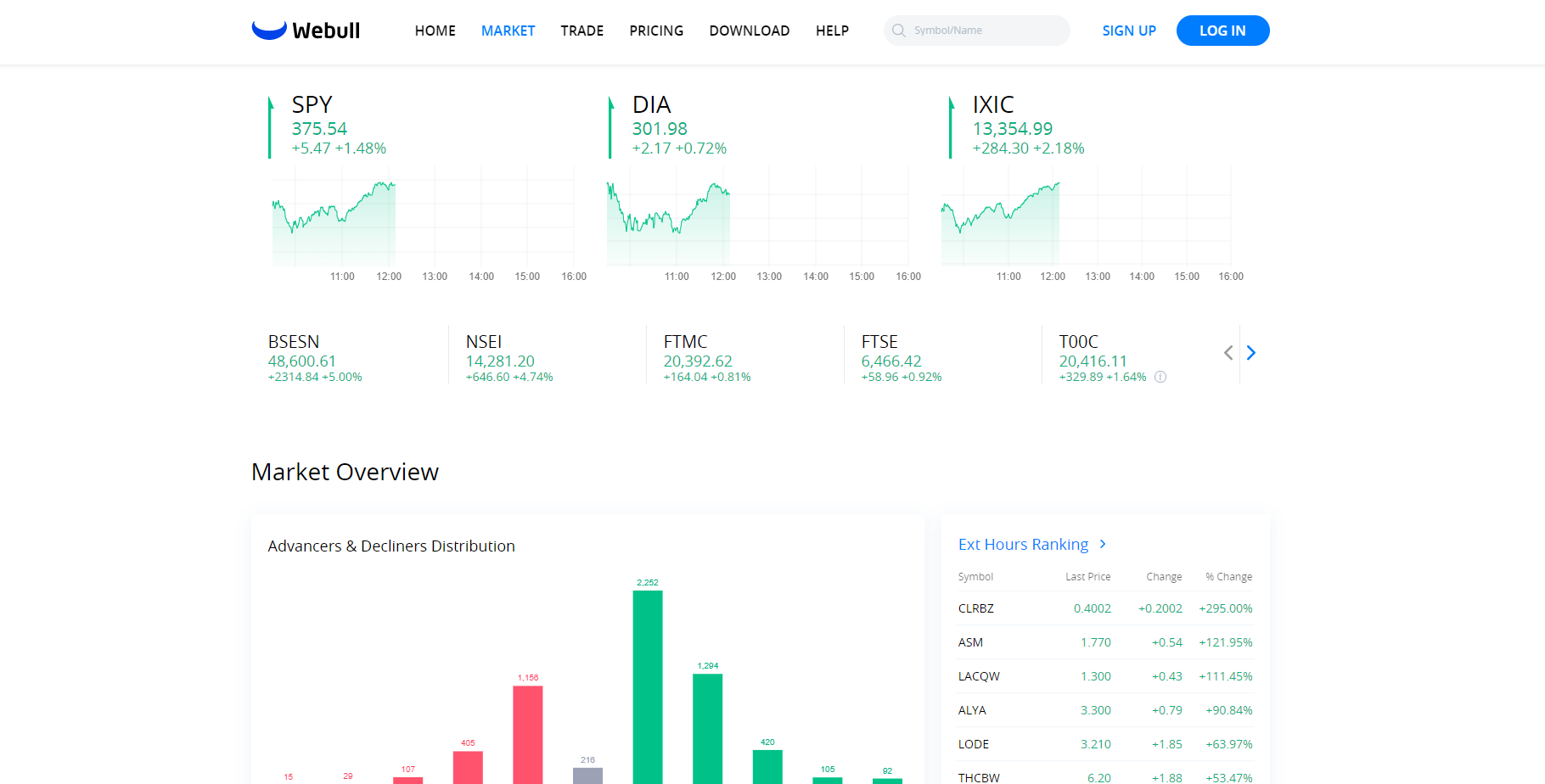
Task: Open the Ext Hours Ranking link
Action: (x=1024, y=544)
